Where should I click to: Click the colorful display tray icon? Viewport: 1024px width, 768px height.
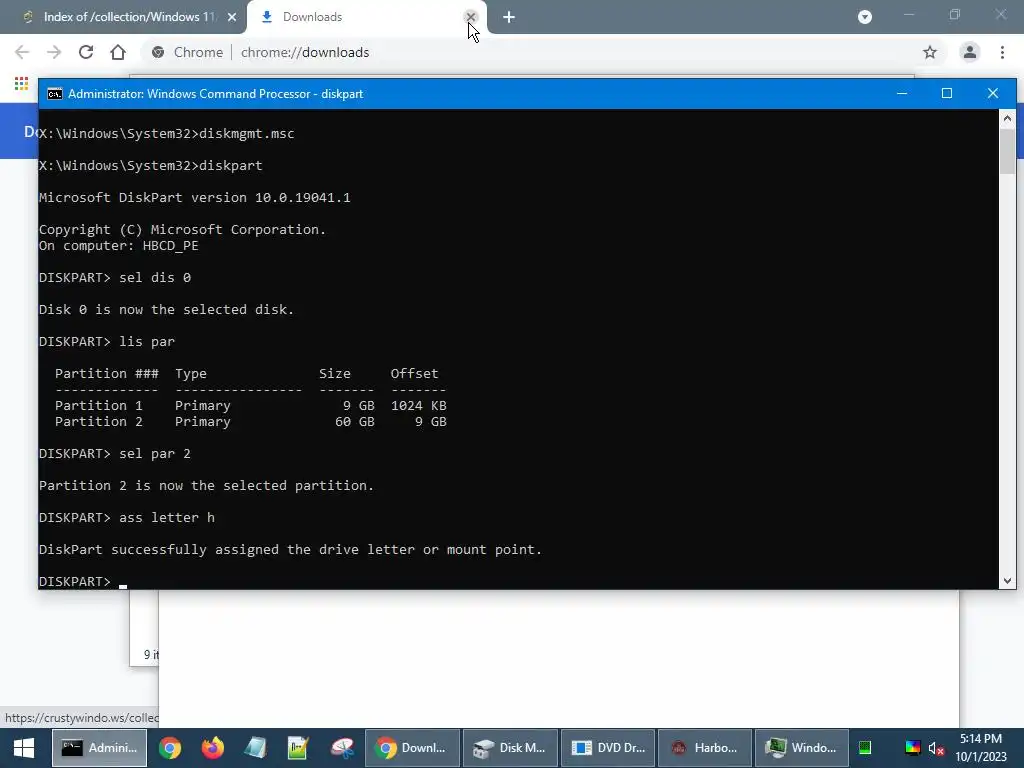(x=912, y=748)
